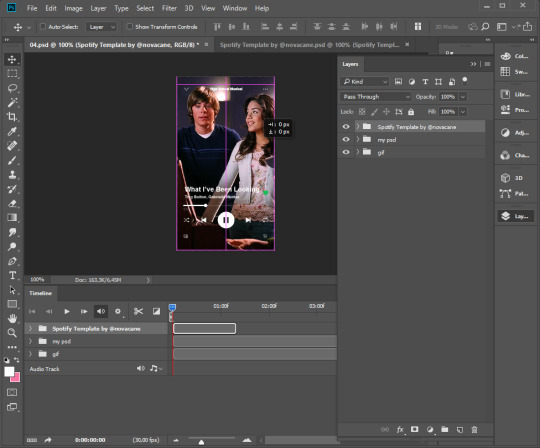540x448 pixels.
Task: Select the Crop tool
Action: point(12,117)
